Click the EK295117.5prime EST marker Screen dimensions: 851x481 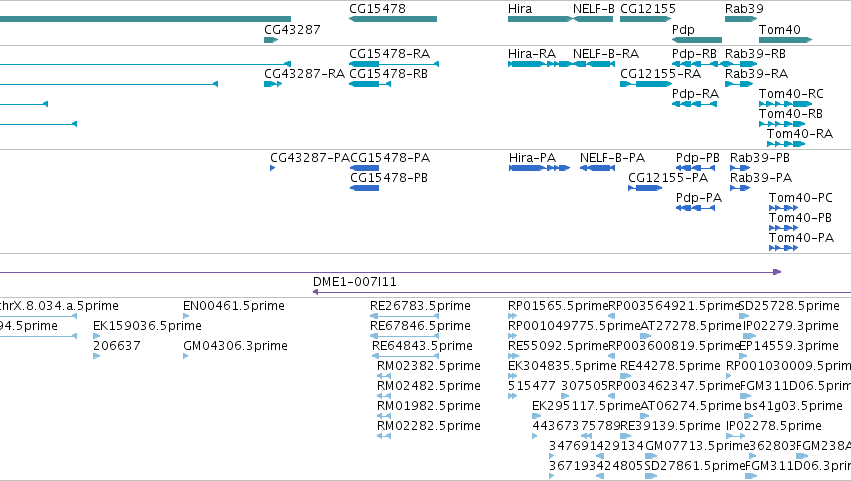535,416
